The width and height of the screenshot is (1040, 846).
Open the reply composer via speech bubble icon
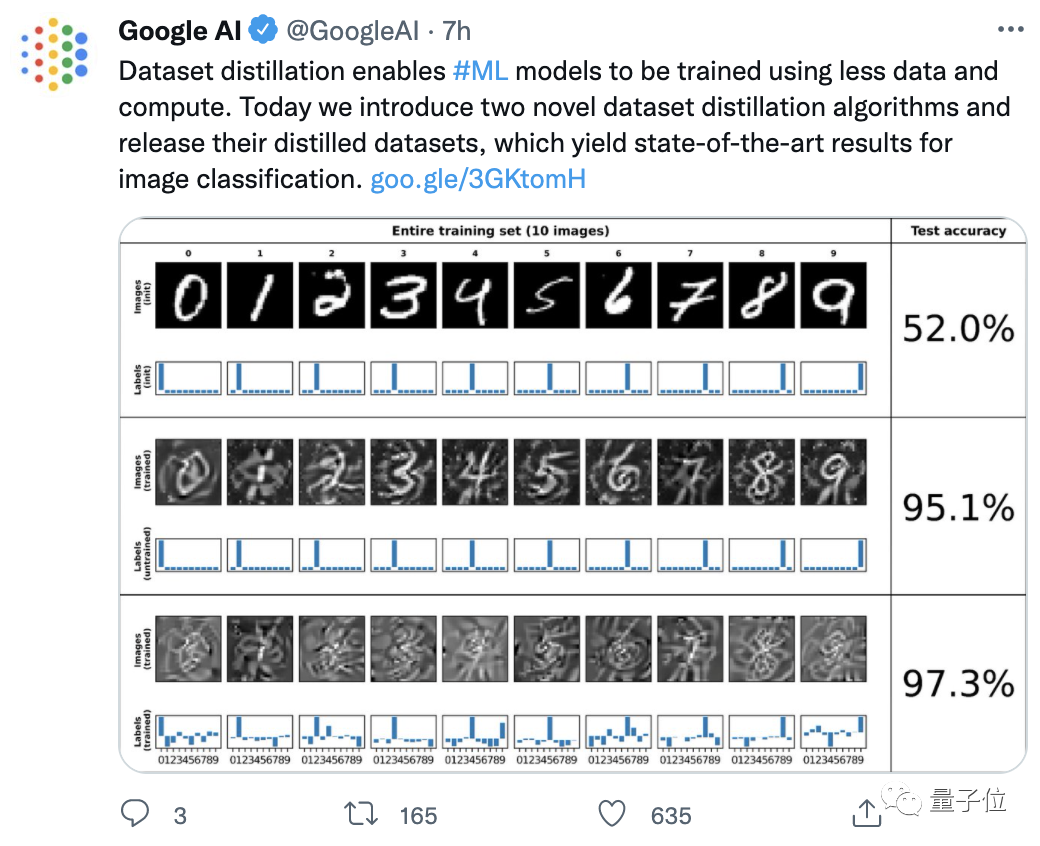[137, 815]
